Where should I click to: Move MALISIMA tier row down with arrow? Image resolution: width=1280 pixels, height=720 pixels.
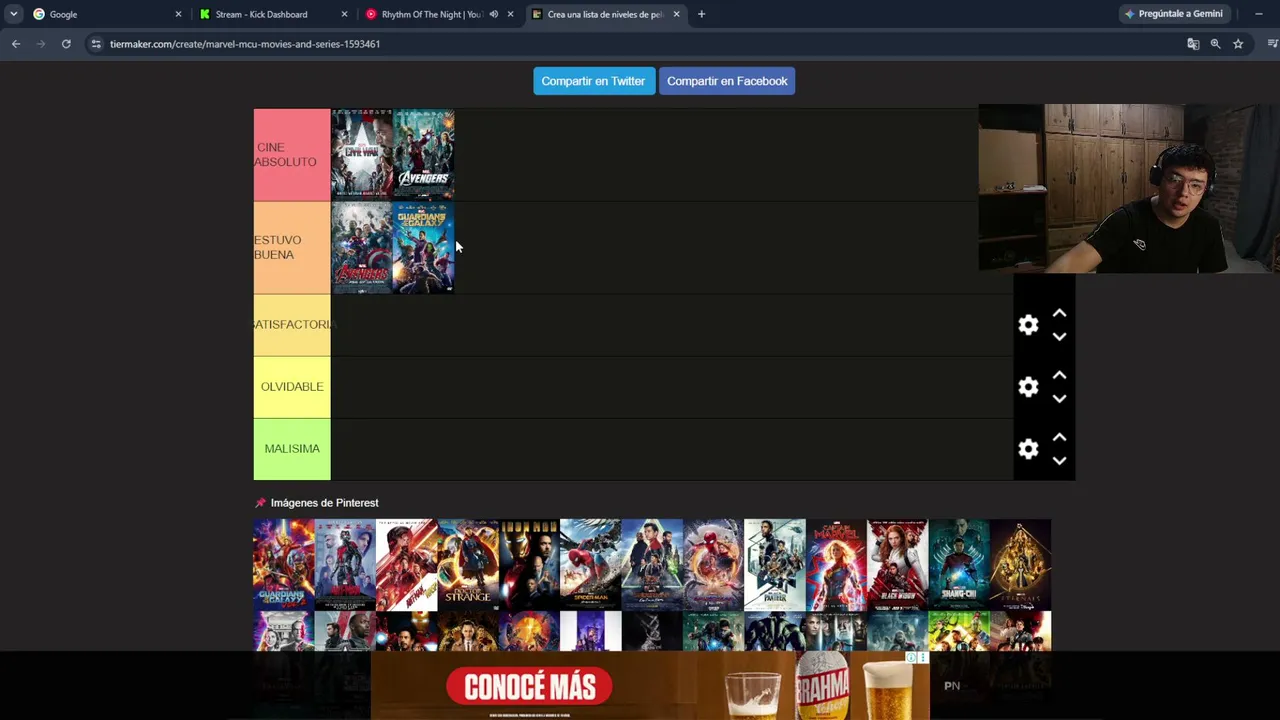coord(1059,461)
